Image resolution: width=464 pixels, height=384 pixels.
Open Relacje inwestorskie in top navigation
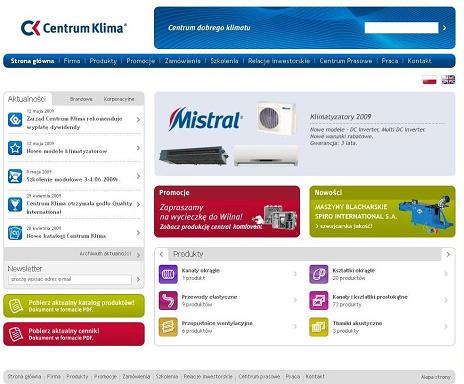tap(279, 61)
